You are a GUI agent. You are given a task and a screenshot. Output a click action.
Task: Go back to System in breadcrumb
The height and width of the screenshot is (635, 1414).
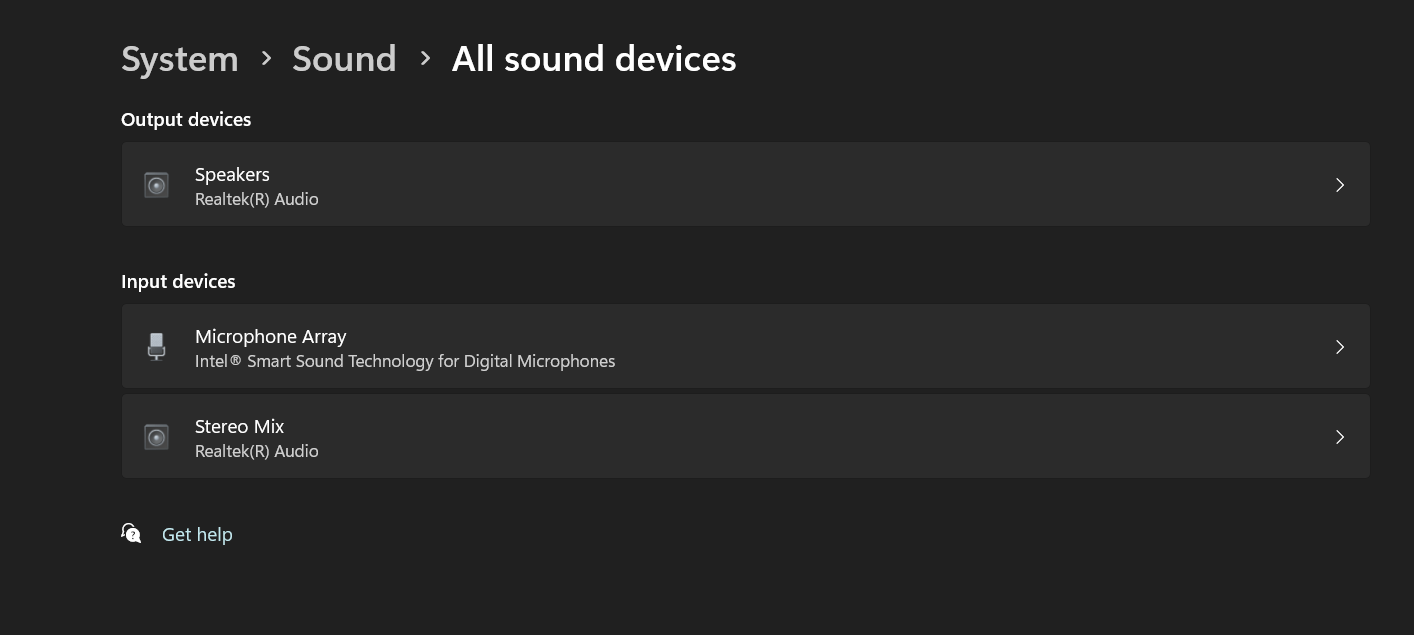click(180, 59)
